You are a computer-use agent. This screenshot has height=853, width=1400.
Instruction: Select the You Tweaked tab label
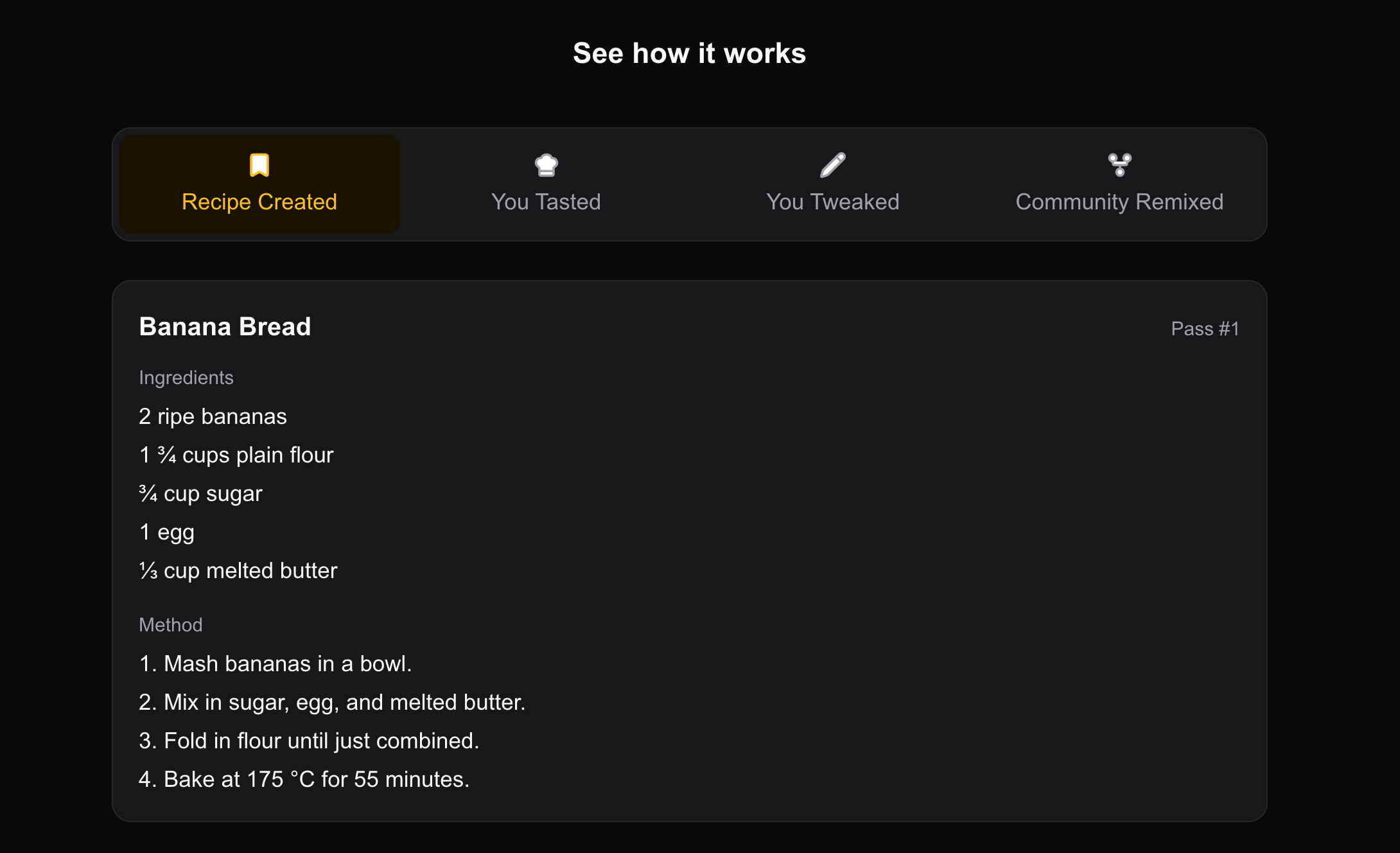click(x=832, y=202)
